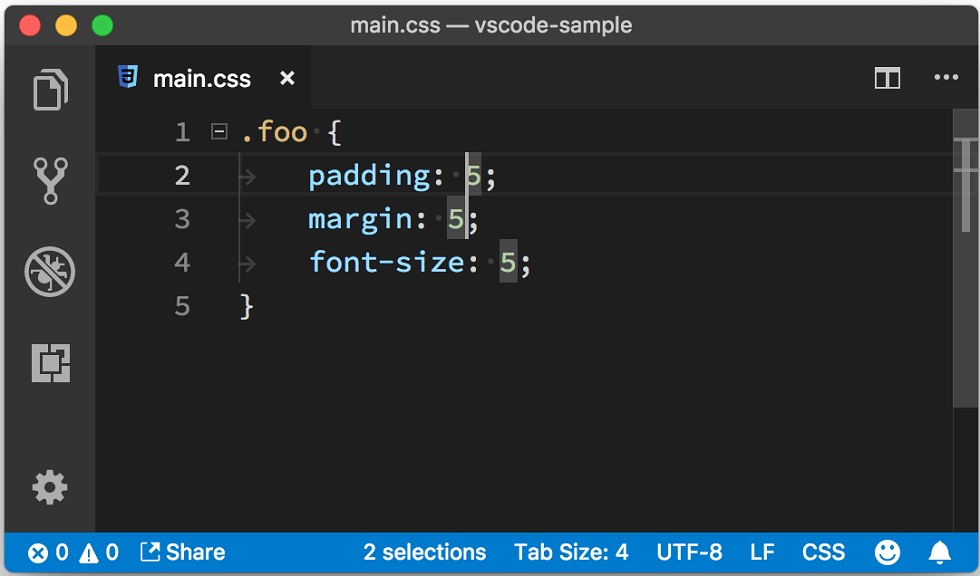Image resolution: width=980 pixels, height=576 pixels.
Task: Split the editor with the layout icon
Action: point(888,78)
